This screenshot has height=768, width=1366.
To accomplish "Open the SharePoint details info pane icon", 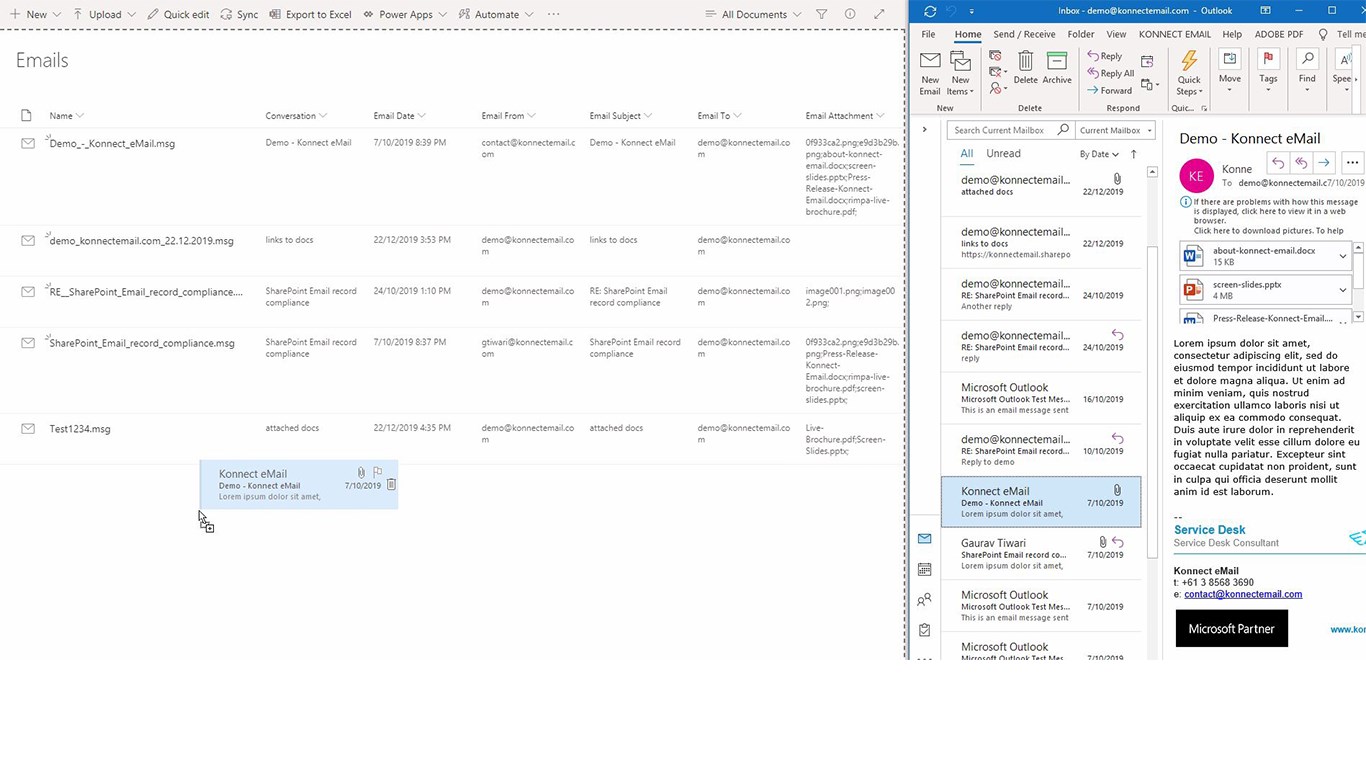I will pos(850,14).
